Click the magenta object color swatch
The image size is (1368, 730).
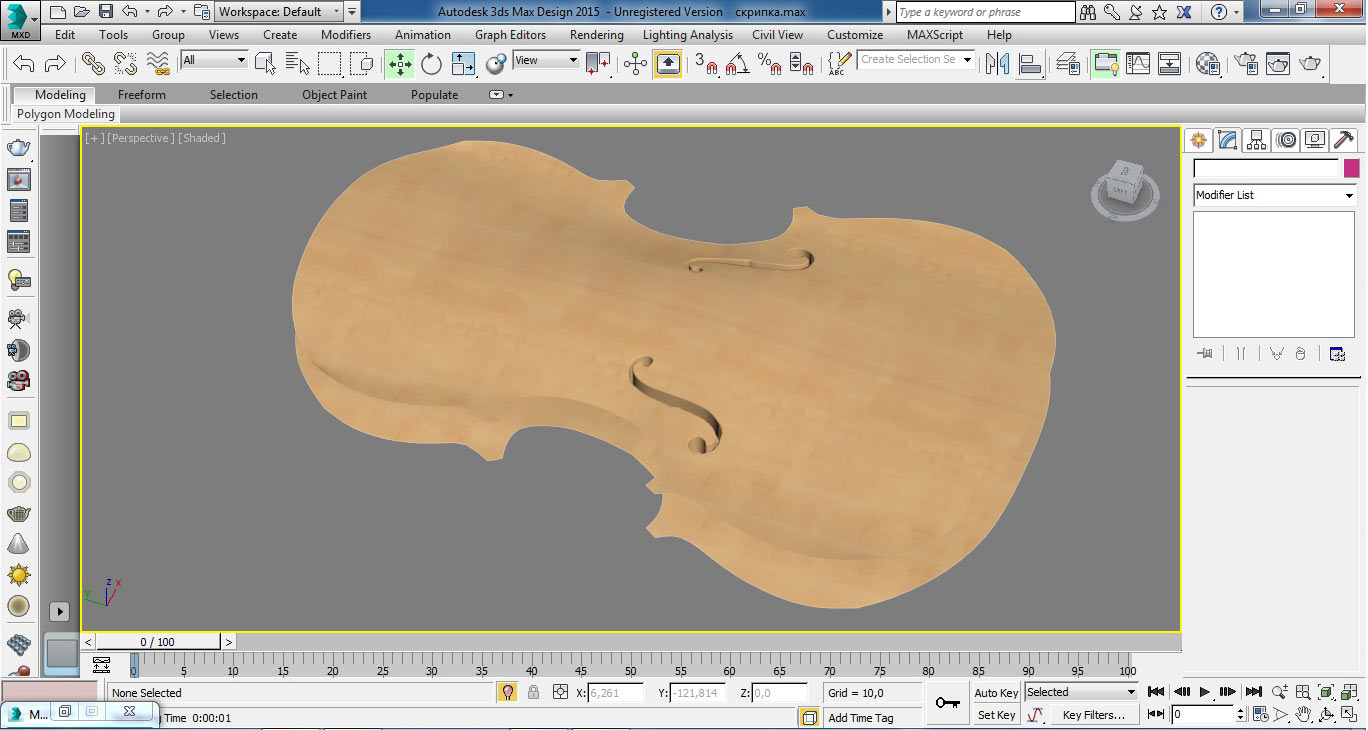(x=1351, y=168)
